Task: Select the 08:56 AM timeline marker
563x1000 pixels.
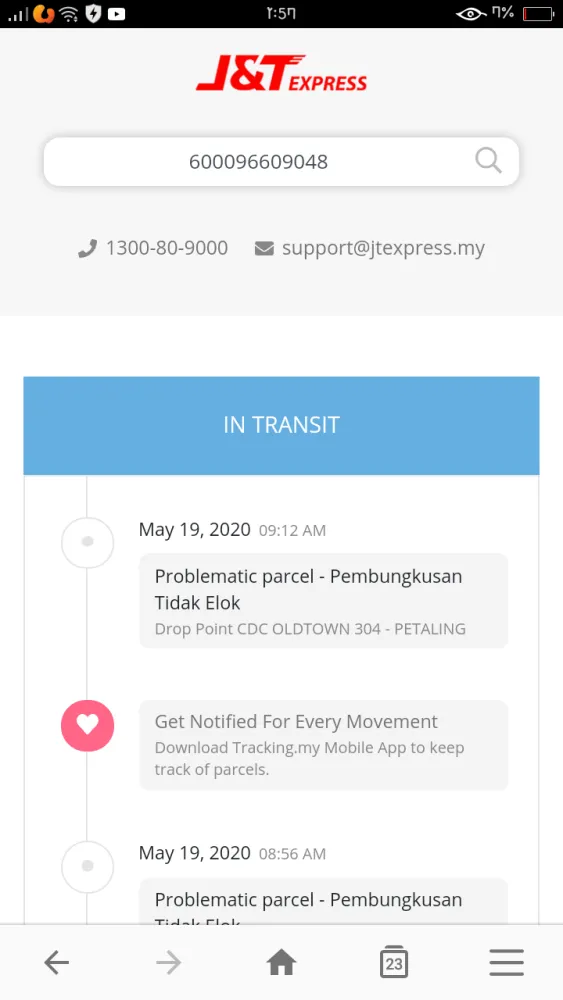Action: click(x=87, y=866)
